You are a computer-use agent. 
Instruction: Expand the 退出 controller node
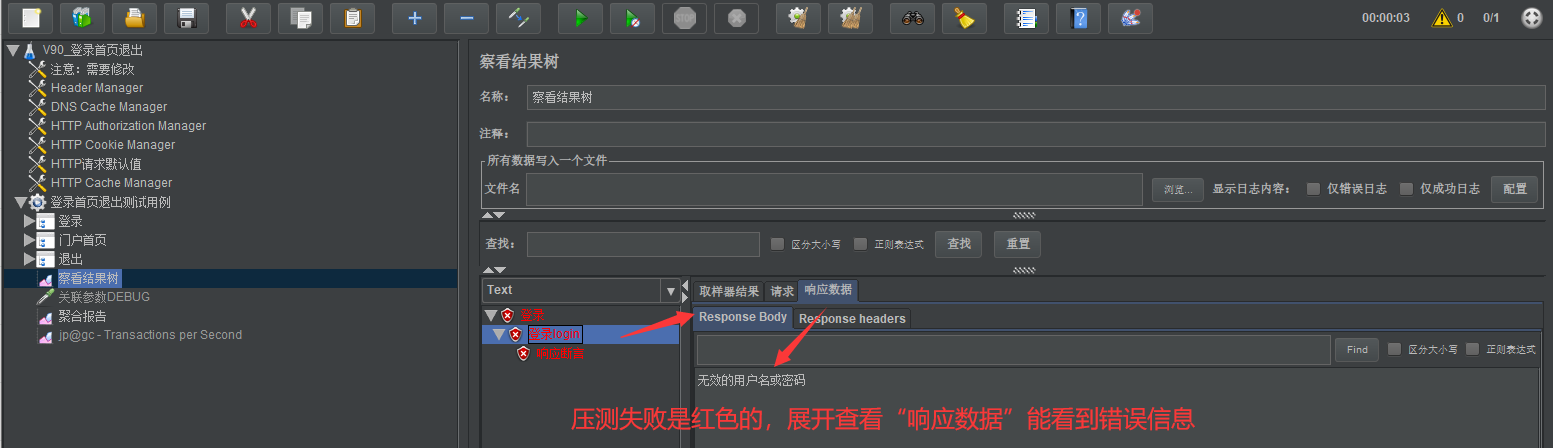[x=29, y=259]
